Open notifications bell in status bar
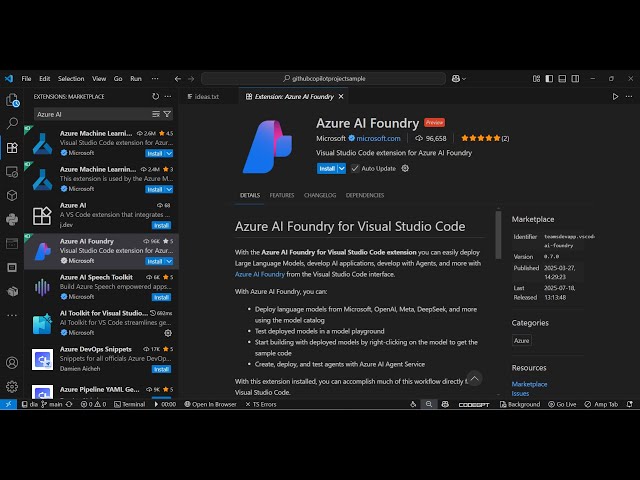Screen dimensions: 640x480 (x=630, y=404)
